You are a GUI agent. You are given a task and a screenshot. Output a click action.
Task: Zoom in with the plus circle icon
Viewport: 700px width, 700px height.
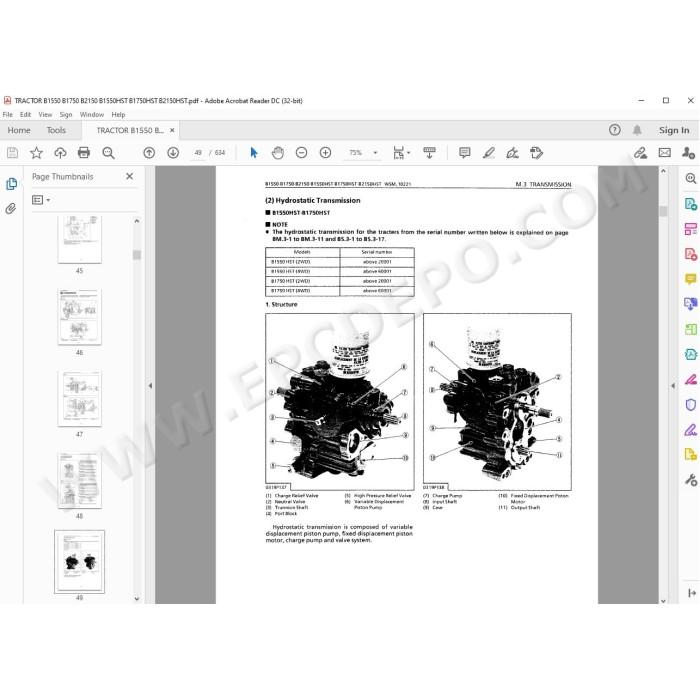click(x=325, y=153)
